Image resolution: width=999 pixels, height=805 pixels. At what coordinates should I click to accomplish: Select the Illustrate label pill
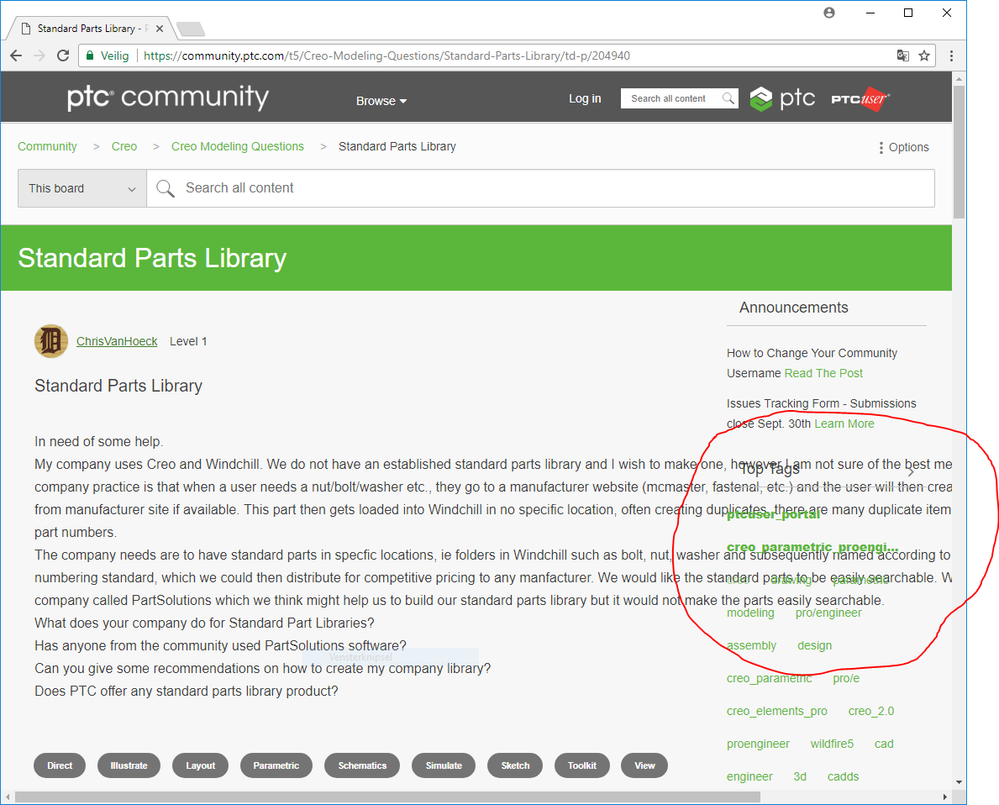[x=129, y=766]
